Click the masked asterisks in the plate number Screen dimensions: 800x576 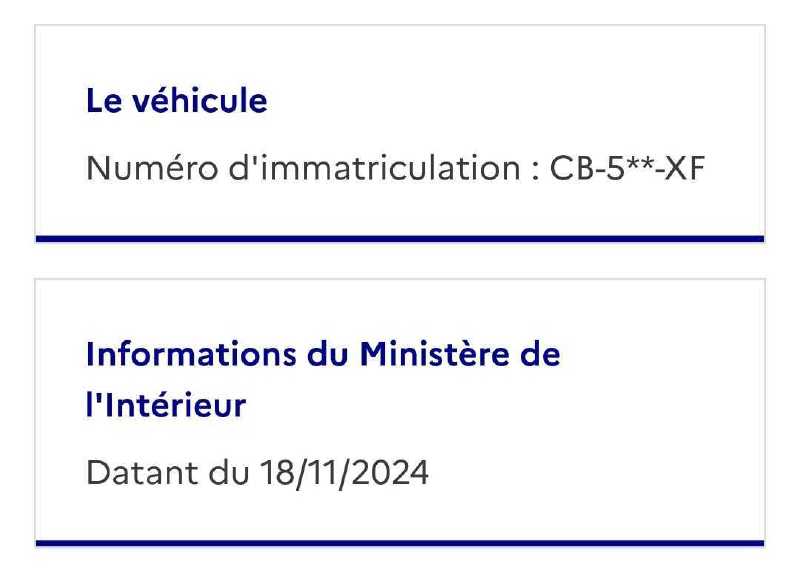coord(640,163)
